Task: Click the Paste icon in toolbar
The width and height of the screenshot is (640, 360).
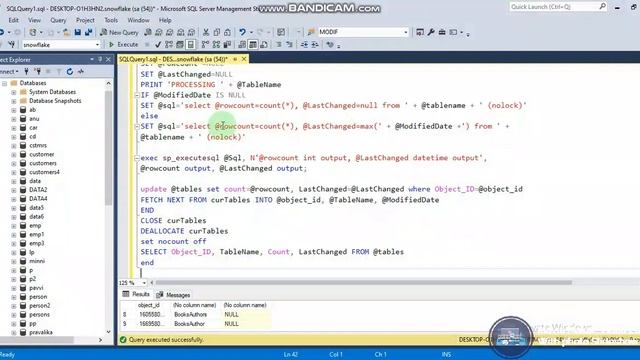Action: 227,32
